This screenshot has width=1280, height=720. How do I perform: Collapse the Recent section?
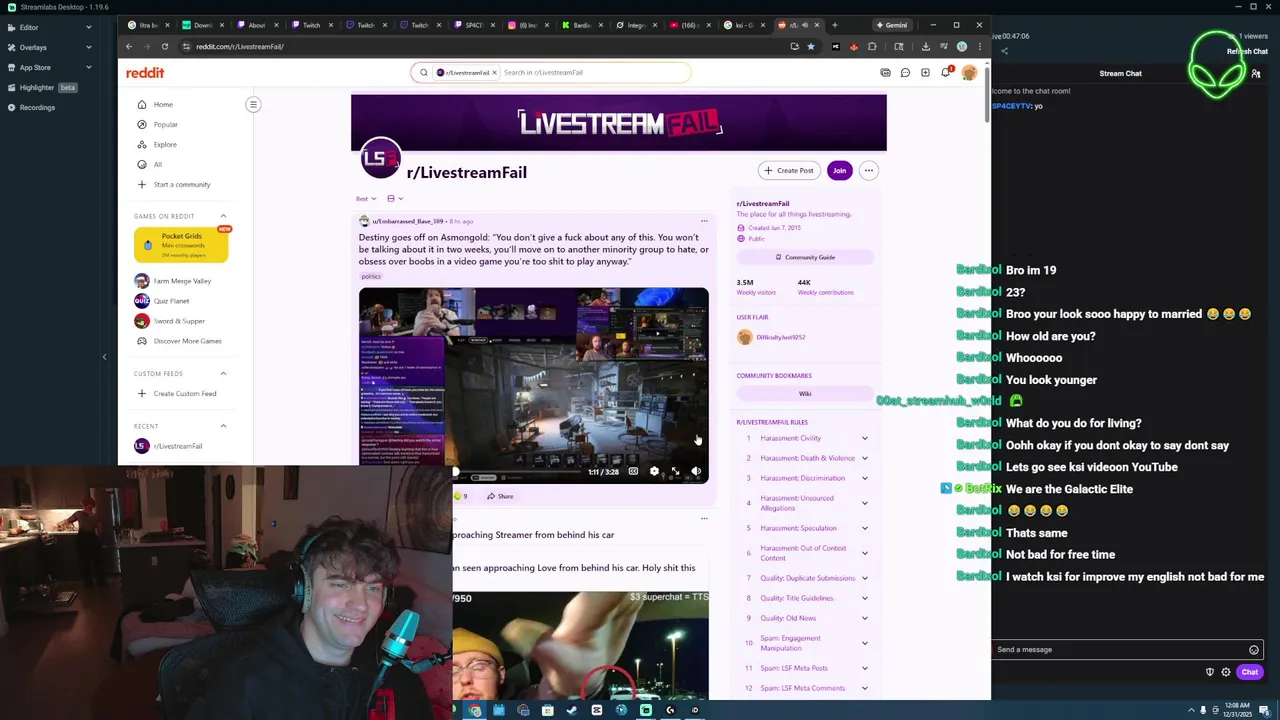tap(223, 426)
